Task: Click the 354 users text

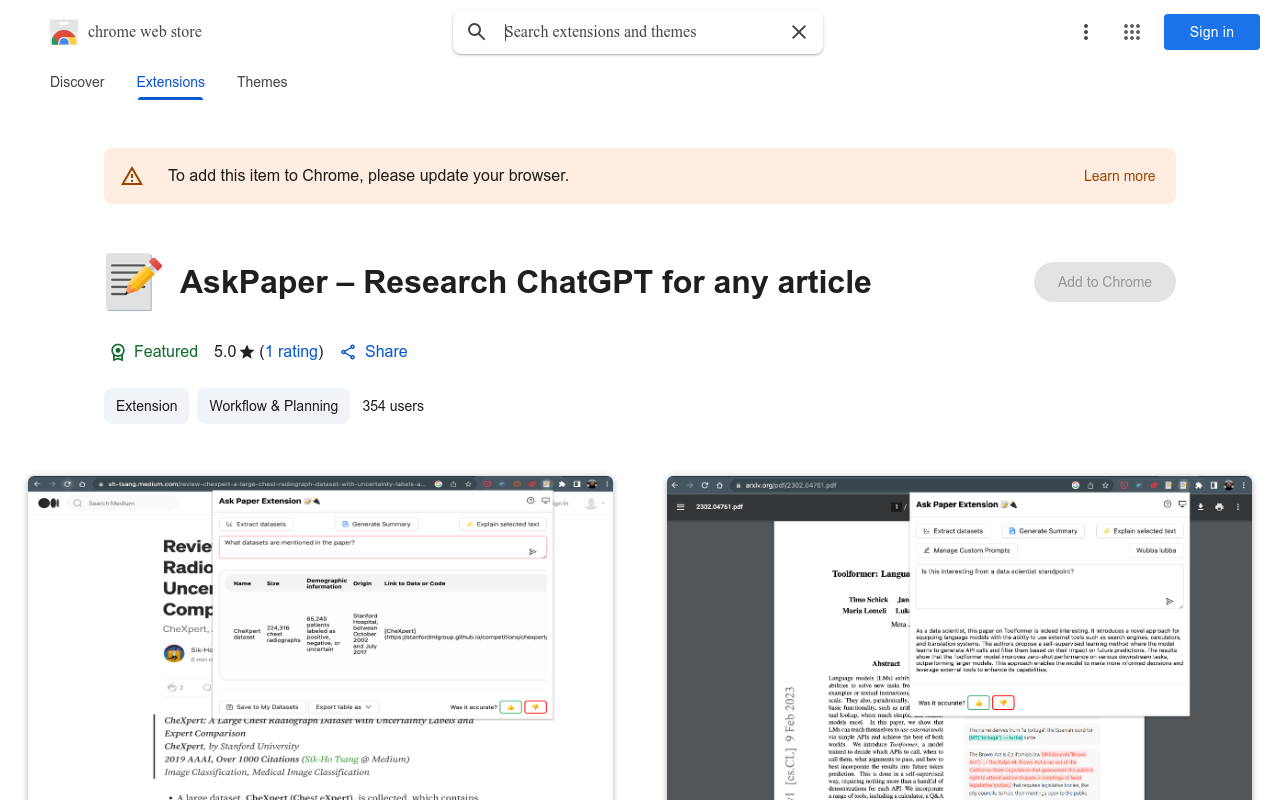Action: coord(393,406)
